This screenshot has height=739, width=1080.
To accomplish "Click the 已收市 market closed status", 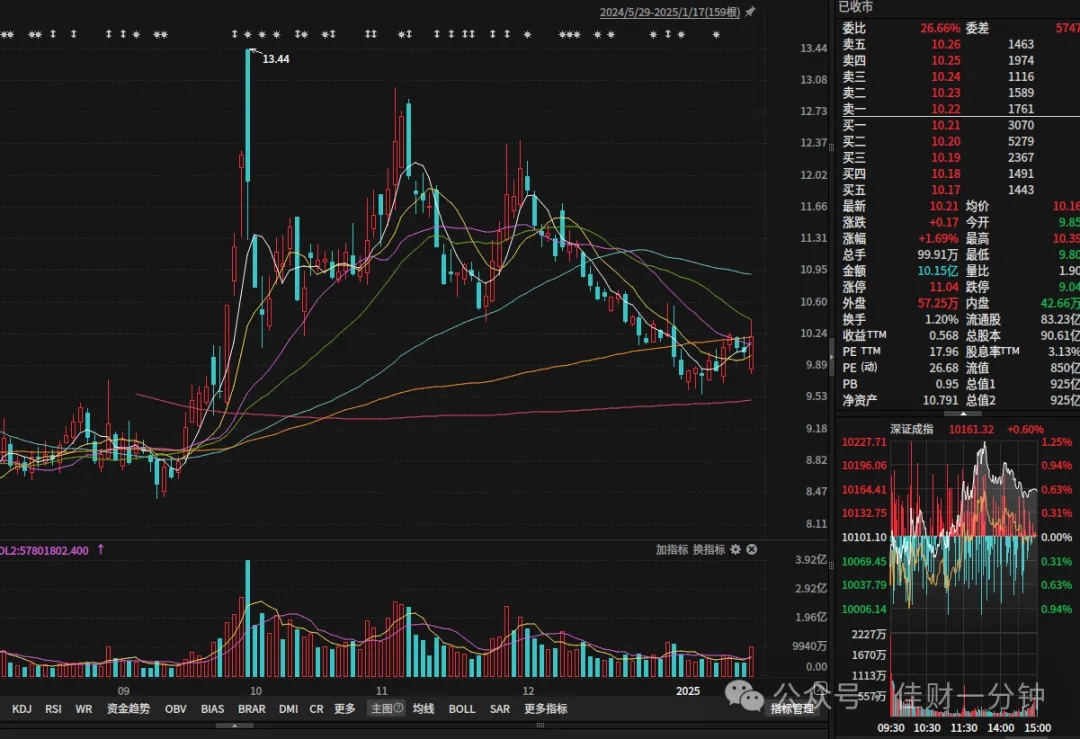I will [x=855, y=7].
